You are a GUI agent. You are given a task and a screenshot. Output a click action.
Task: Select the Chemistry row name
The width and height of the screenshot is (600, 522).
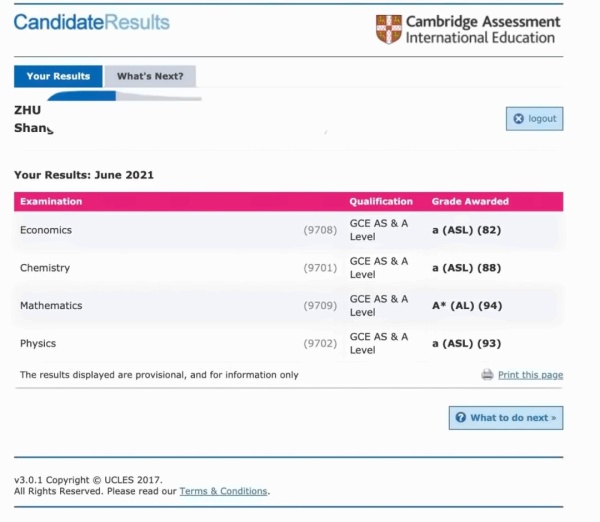coord(45,268)
